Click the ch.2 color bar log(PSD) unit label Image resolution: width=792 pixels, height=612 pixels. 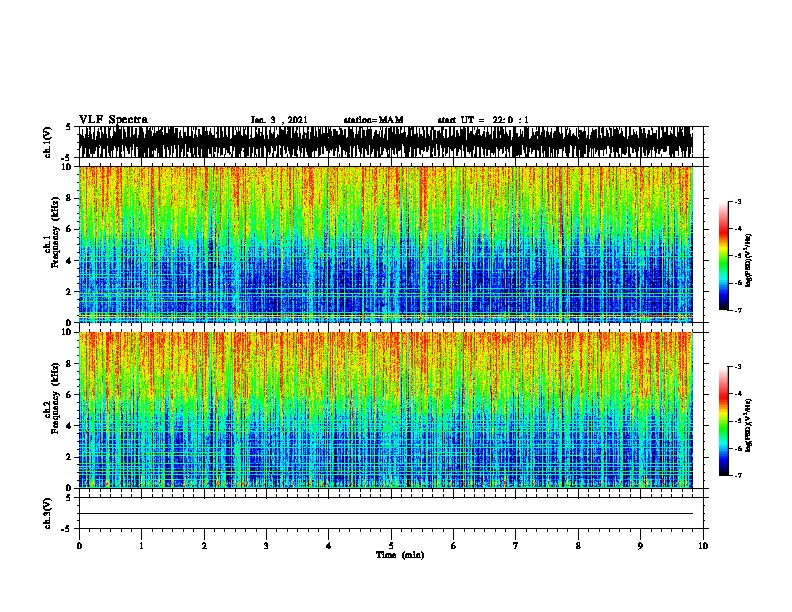[x=748, y=425]
